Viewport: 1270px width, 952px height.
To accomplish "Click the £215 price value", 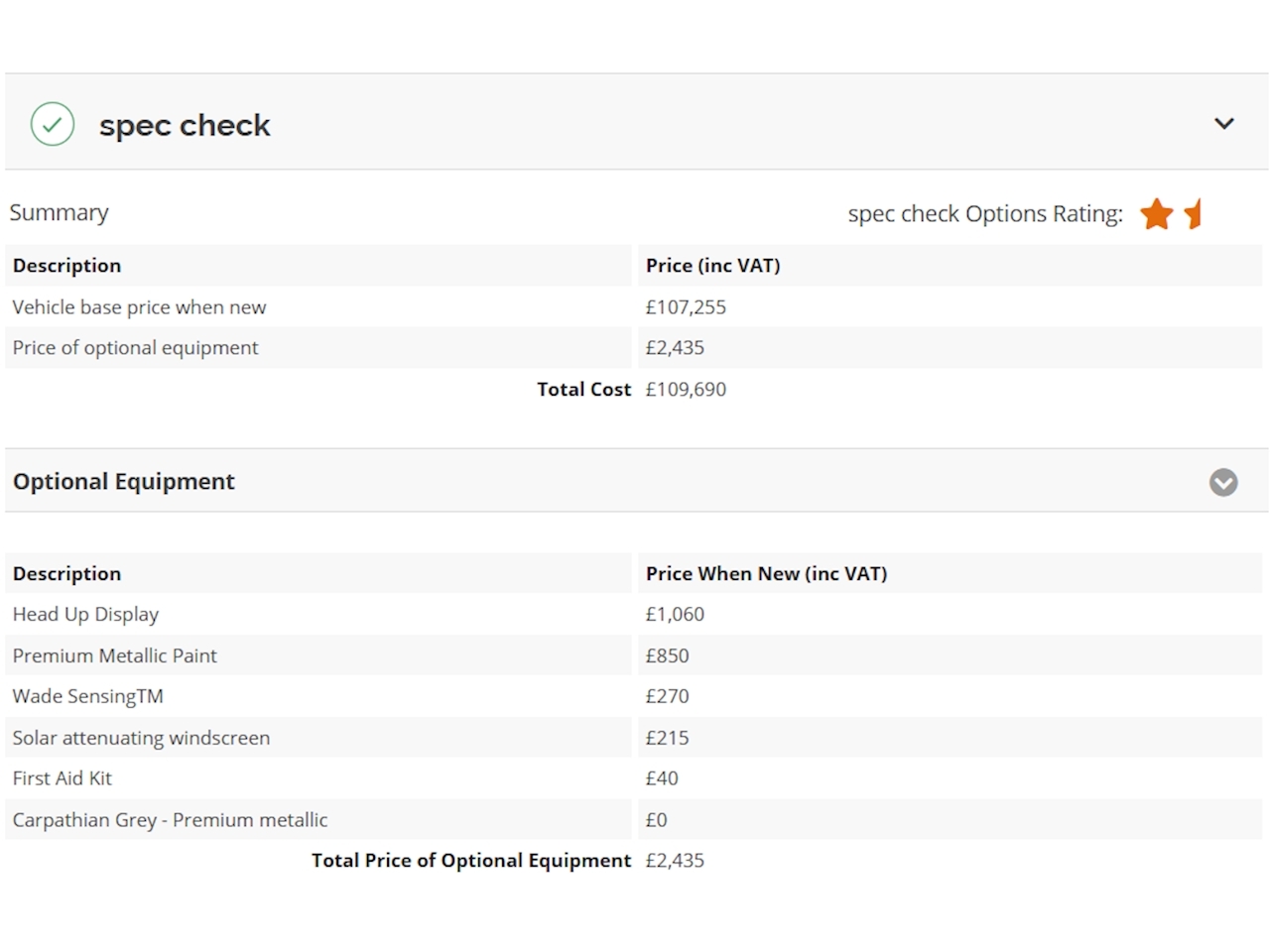I will (x=667, y=738).
